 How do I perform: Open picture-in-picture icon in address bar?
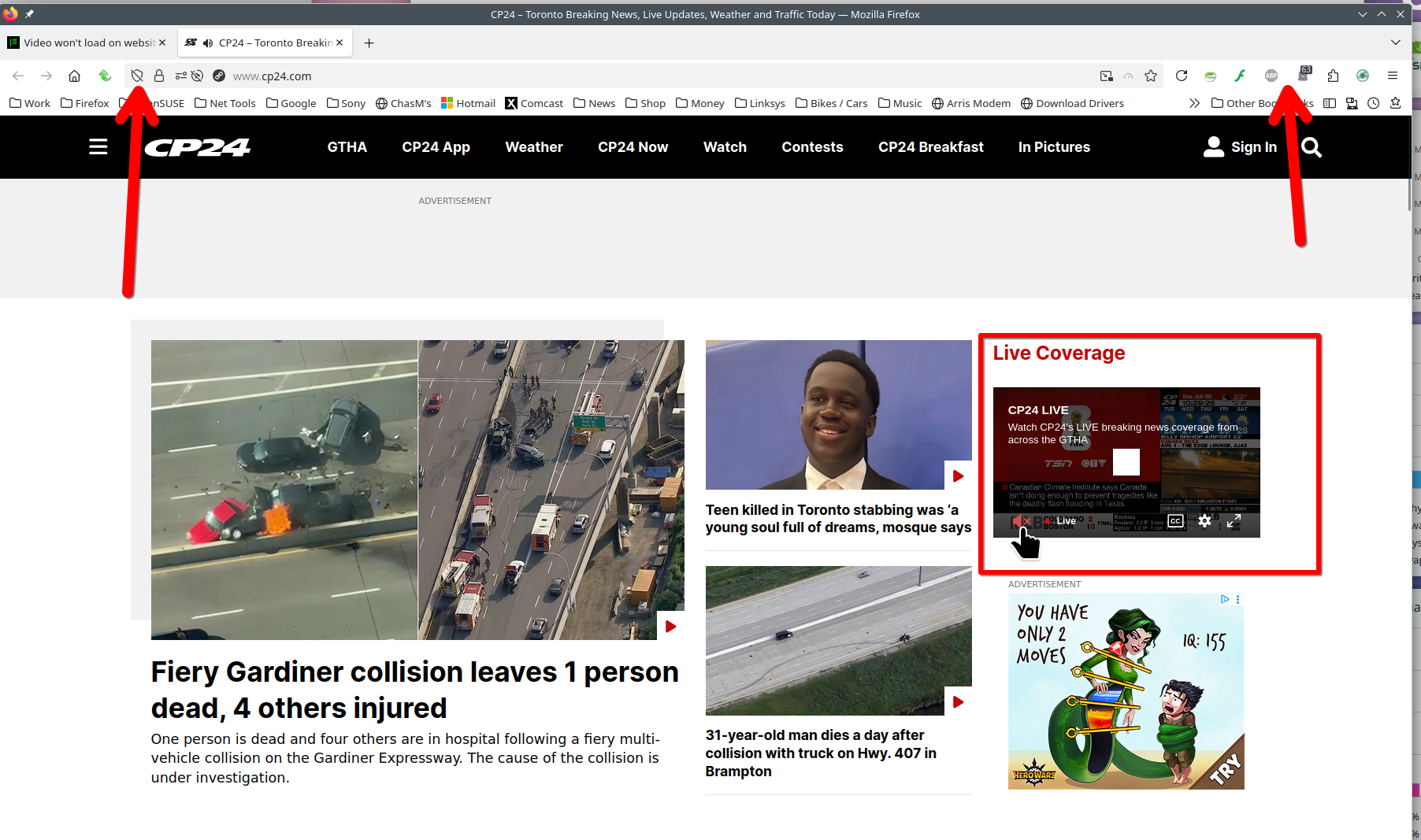pos(1107,76)
